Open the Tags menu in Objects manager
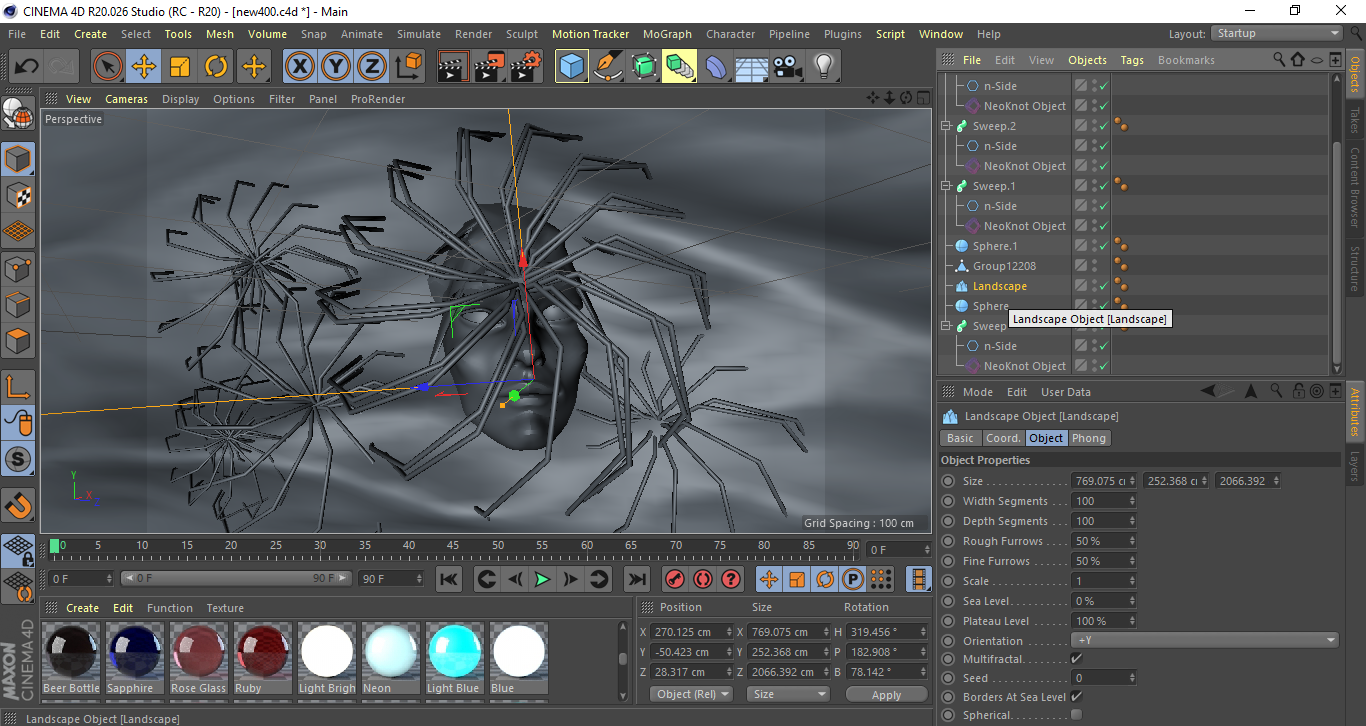The height and width of the screenshot is (726, 1366). coord(1132,60)
